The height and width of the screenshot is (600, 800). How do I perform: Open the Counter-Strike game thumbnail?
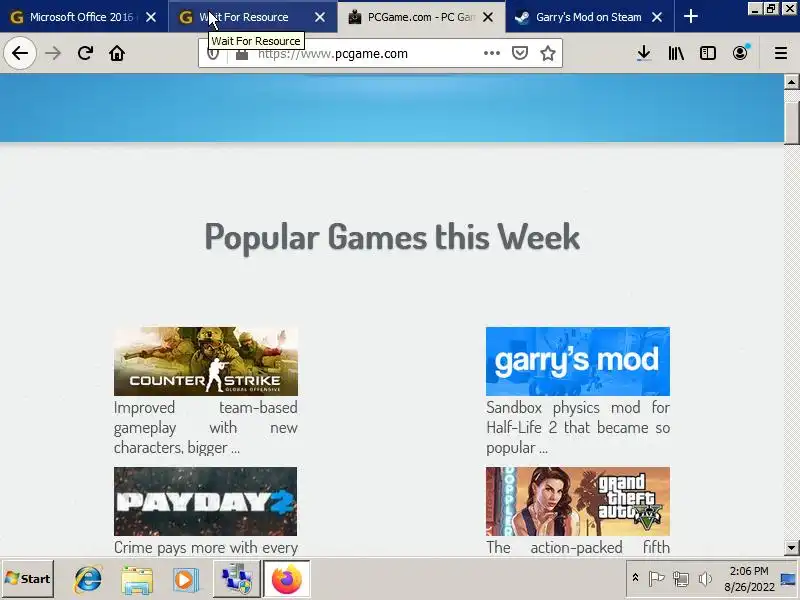pos(206,361)
